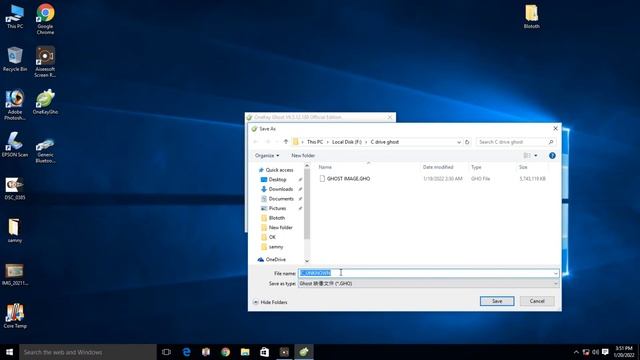The image size is (640, 360).
Task: Open OK folder in navigation pane
Action: point(272,237)
